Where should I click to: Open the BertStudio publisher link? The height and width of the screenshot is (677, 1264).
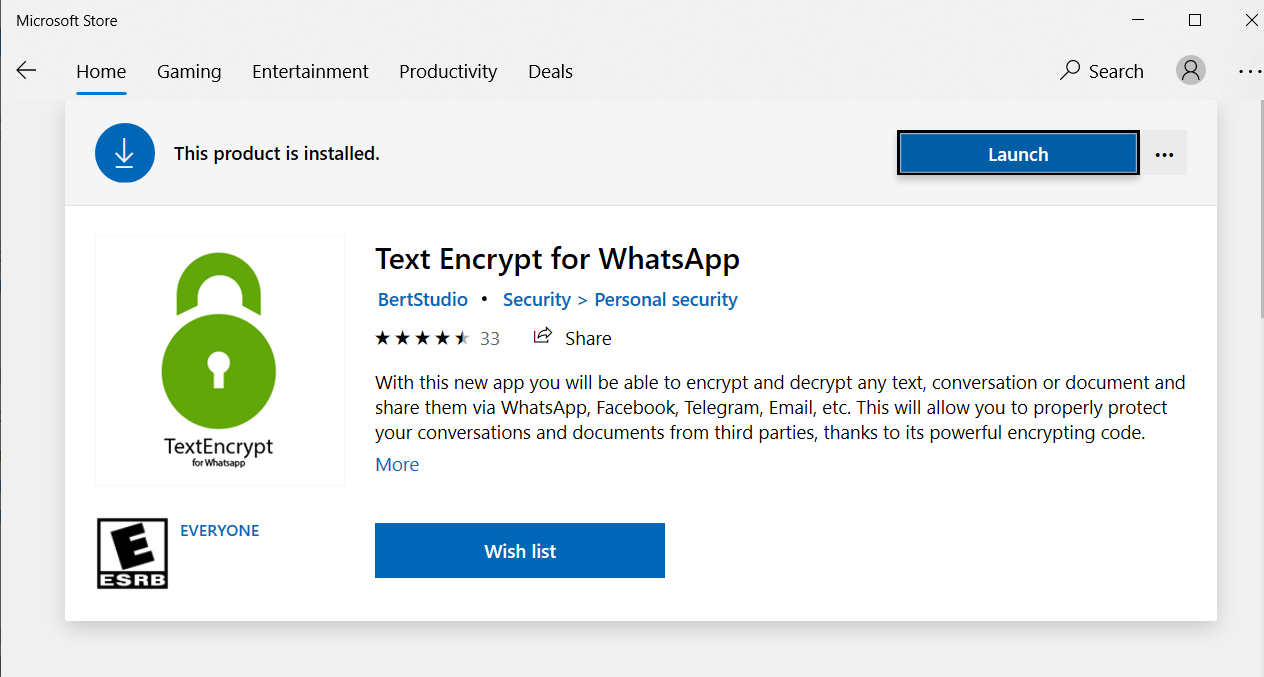(423, 300)
